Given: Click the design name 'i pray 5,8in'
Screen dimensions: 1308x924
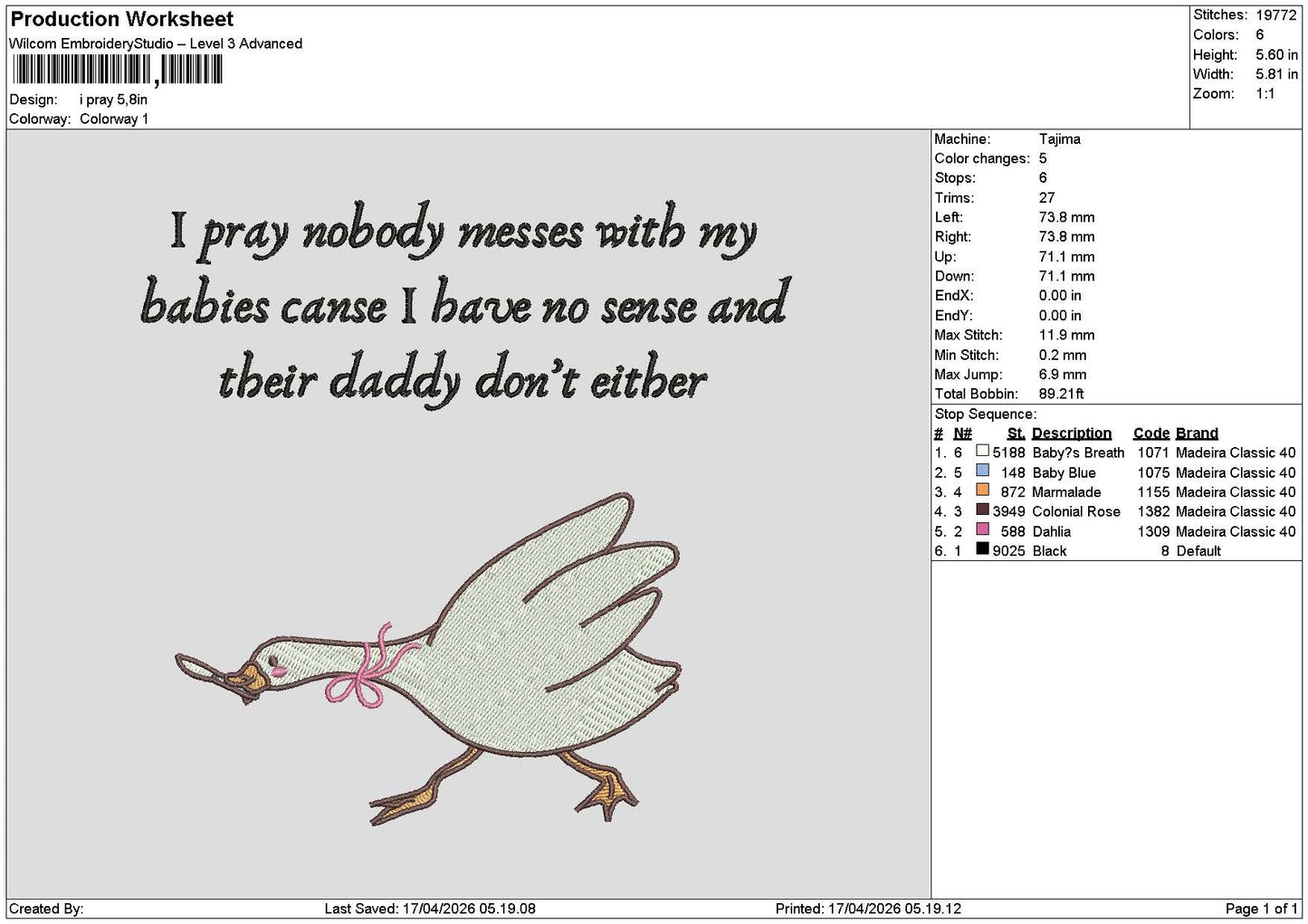Looking at the screenshot, I should pos(113,100).
